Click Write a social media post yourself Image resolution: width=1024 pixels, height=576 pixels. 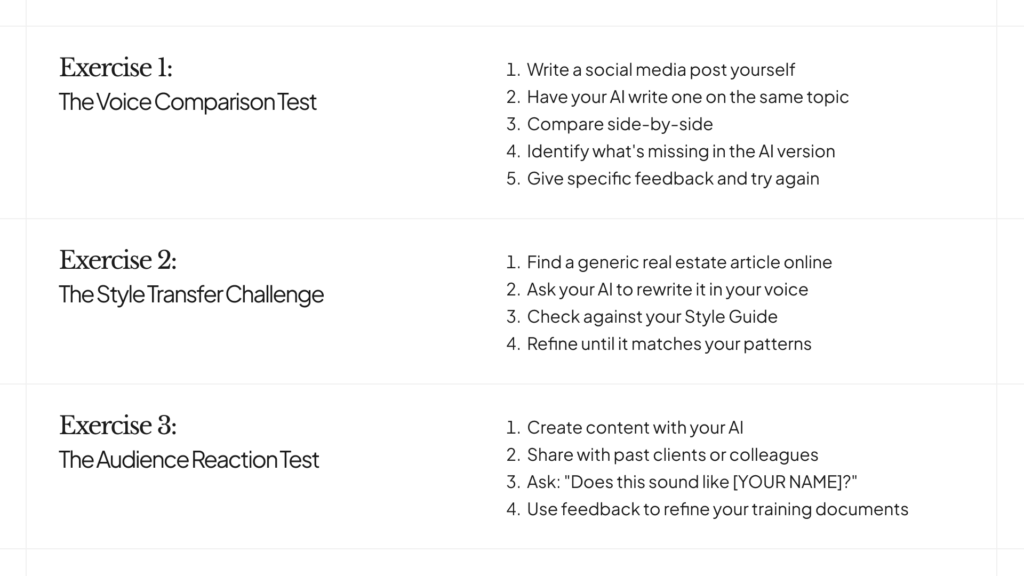click(661, 70)
